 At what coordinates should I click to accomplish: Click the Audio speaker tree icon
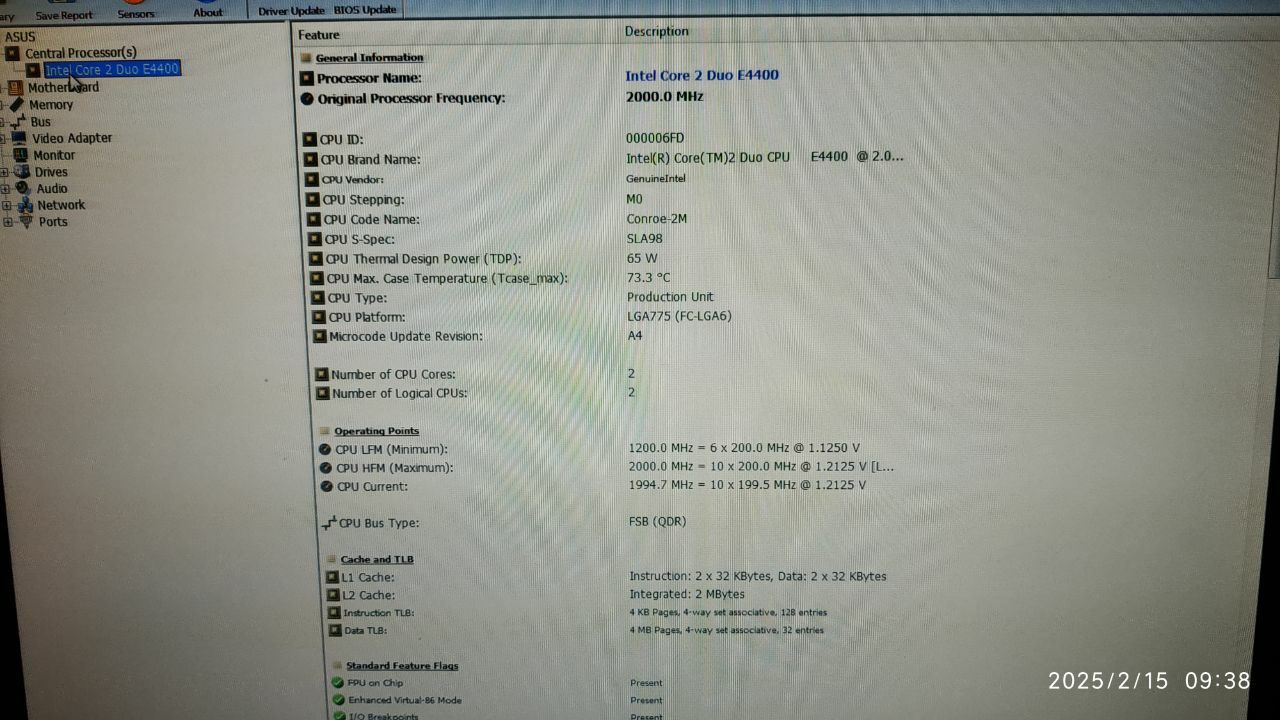(23, 188)
